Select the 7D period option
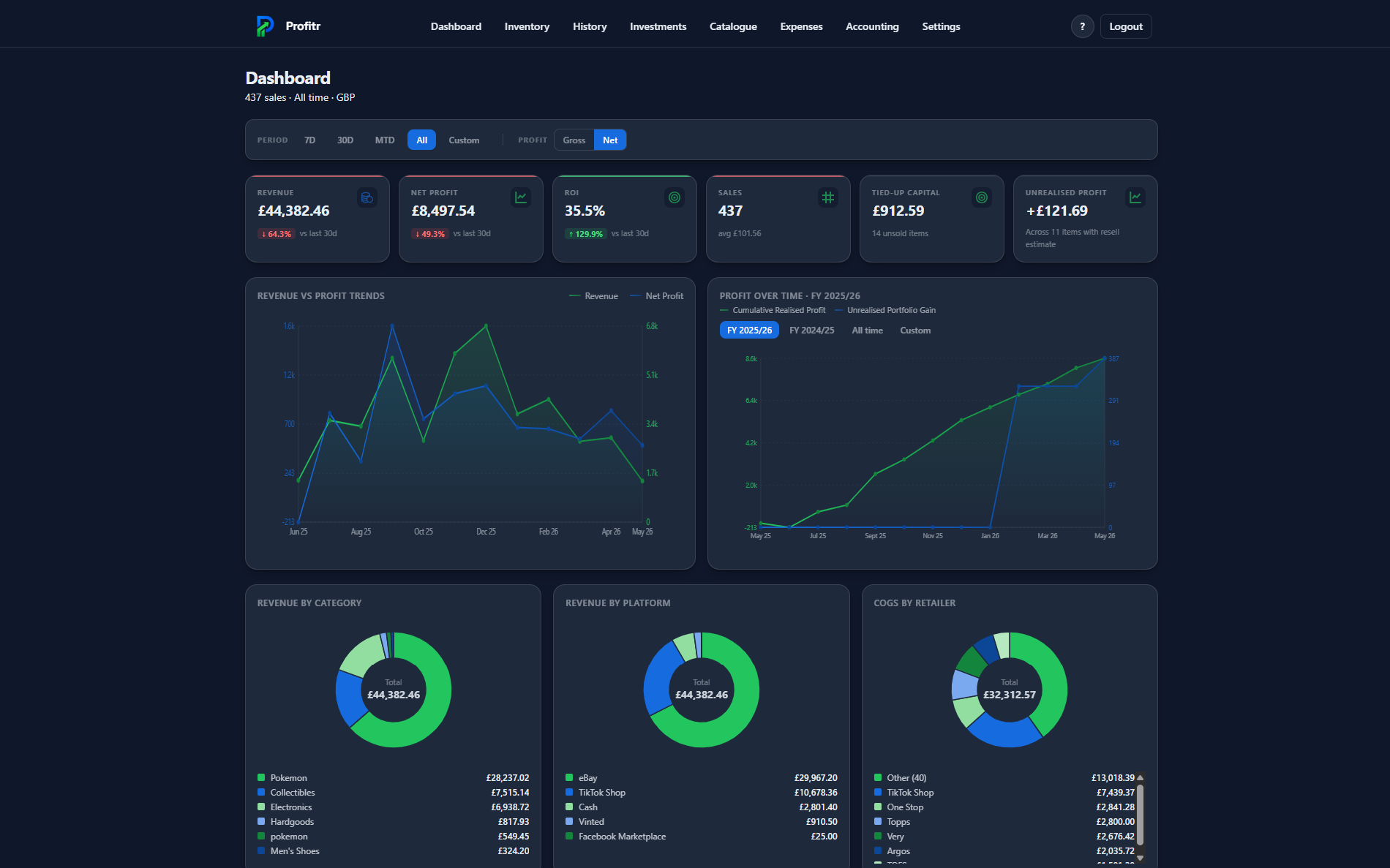 [310, 140]
